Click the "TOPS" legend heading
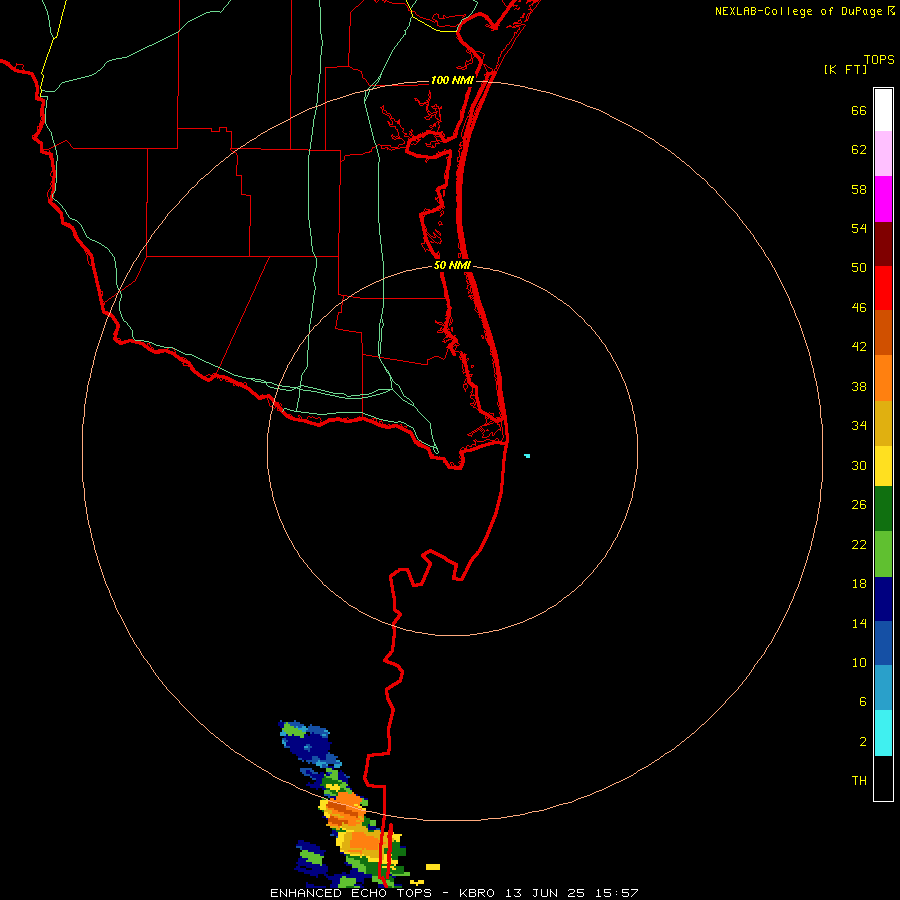 (879, 60)
